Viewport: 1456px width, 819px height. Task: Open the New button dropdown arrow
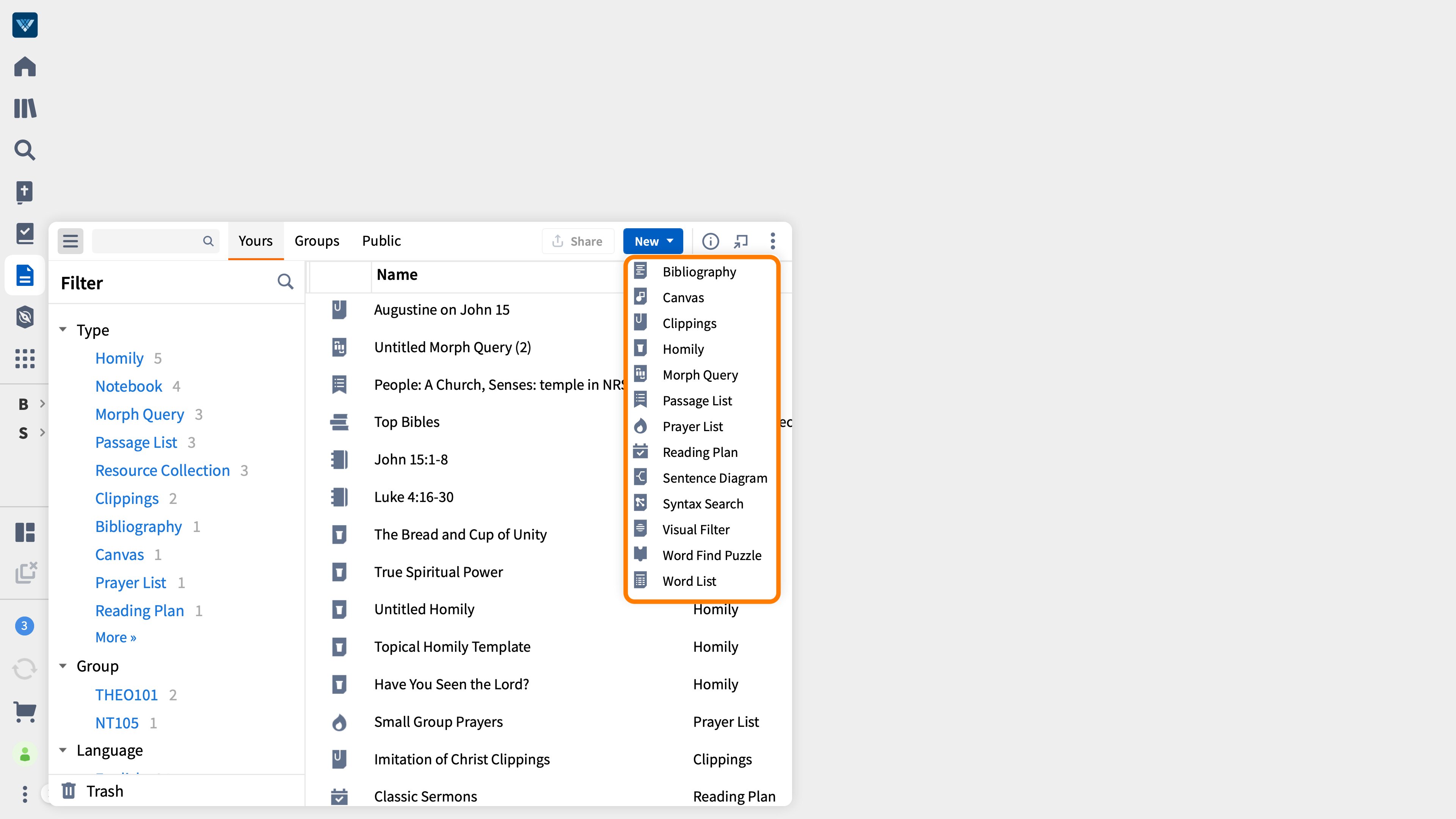click(x=670, y=241)
